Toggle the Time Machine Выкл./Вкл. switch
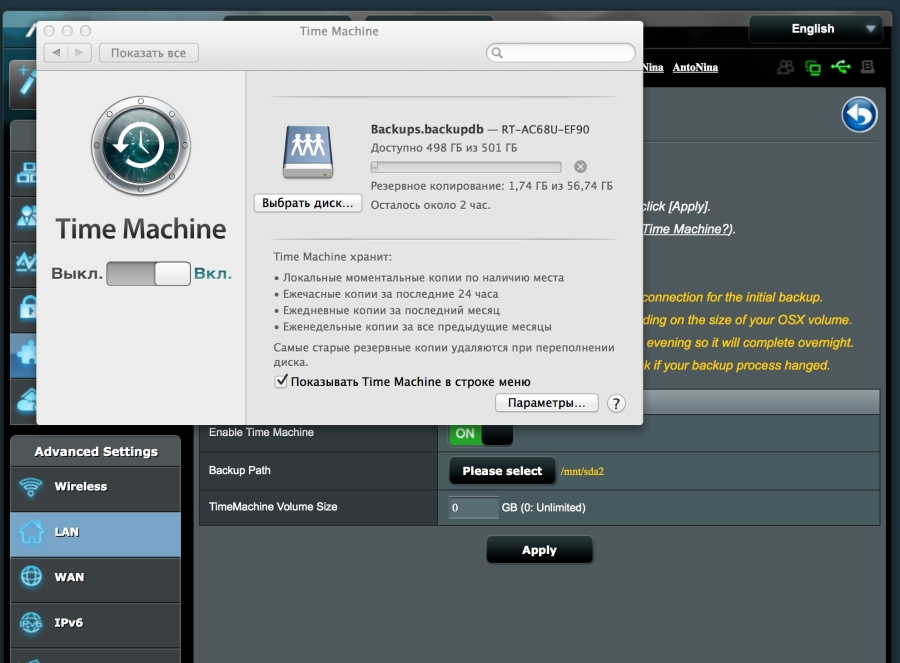 tap(148, 273)
